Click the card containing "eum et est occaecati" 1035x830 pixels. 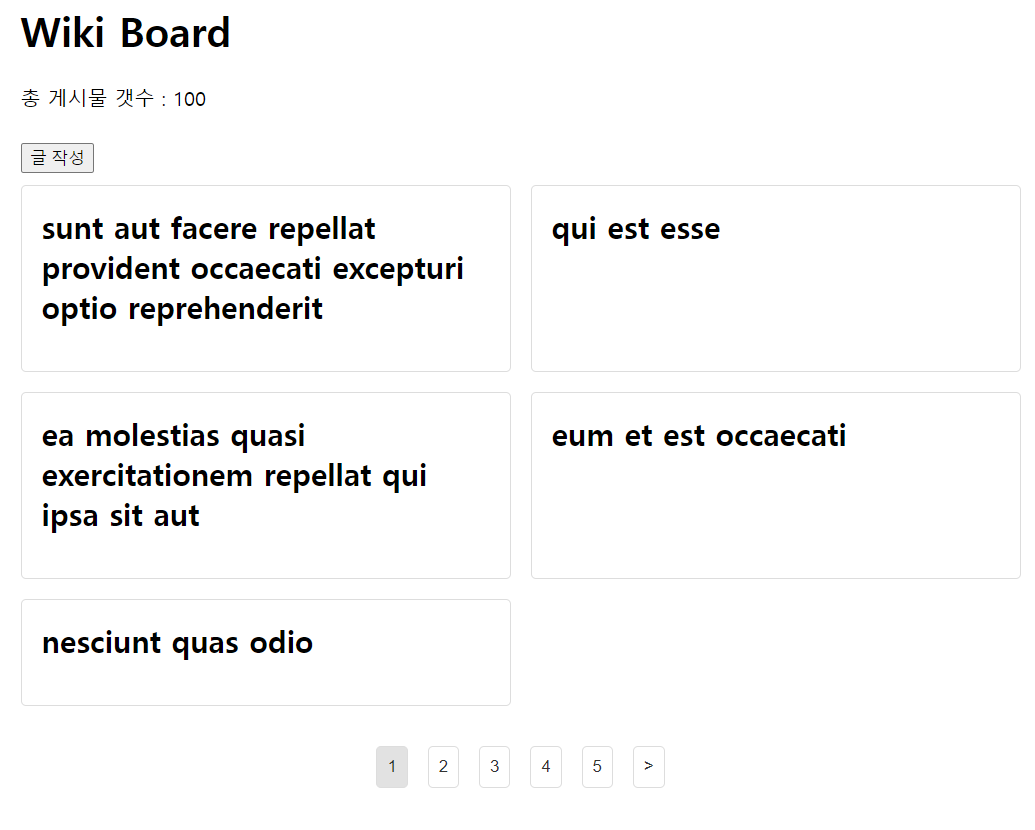(x=775, y=485)
